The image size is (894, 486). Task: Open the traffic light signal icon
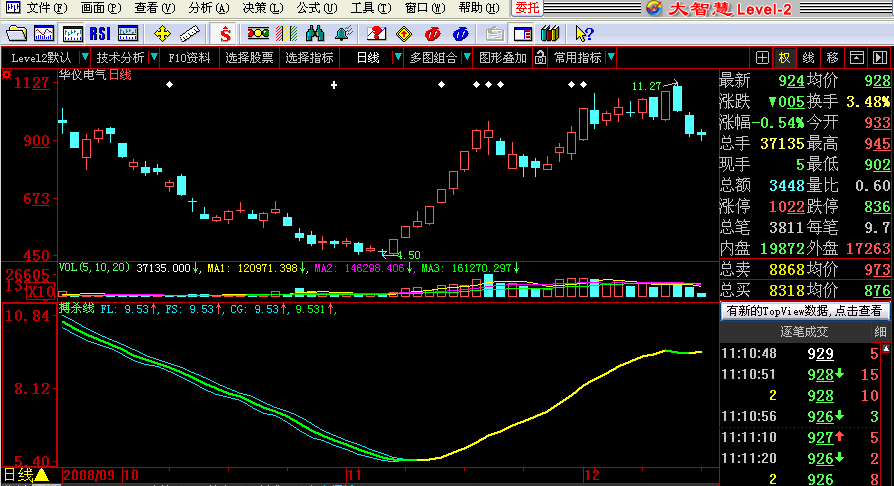point(258,34)
